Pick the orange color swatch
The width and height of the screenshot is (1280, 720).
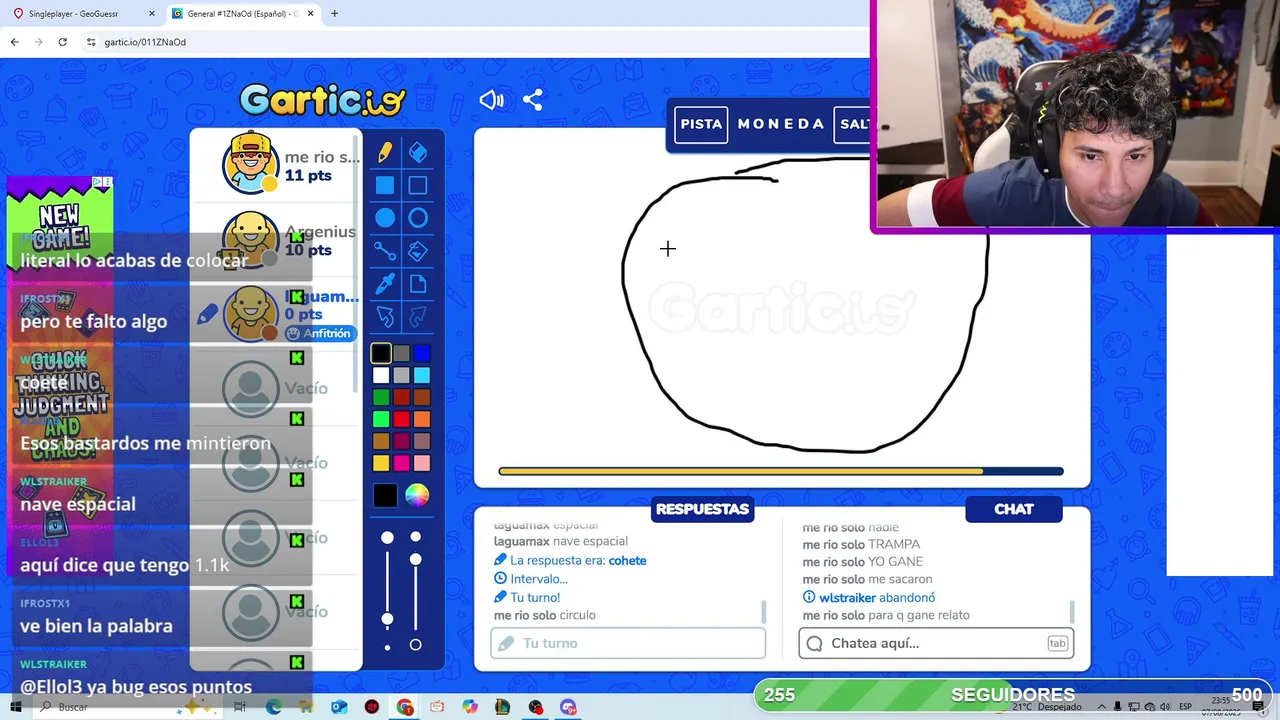[x=422, y=419]
